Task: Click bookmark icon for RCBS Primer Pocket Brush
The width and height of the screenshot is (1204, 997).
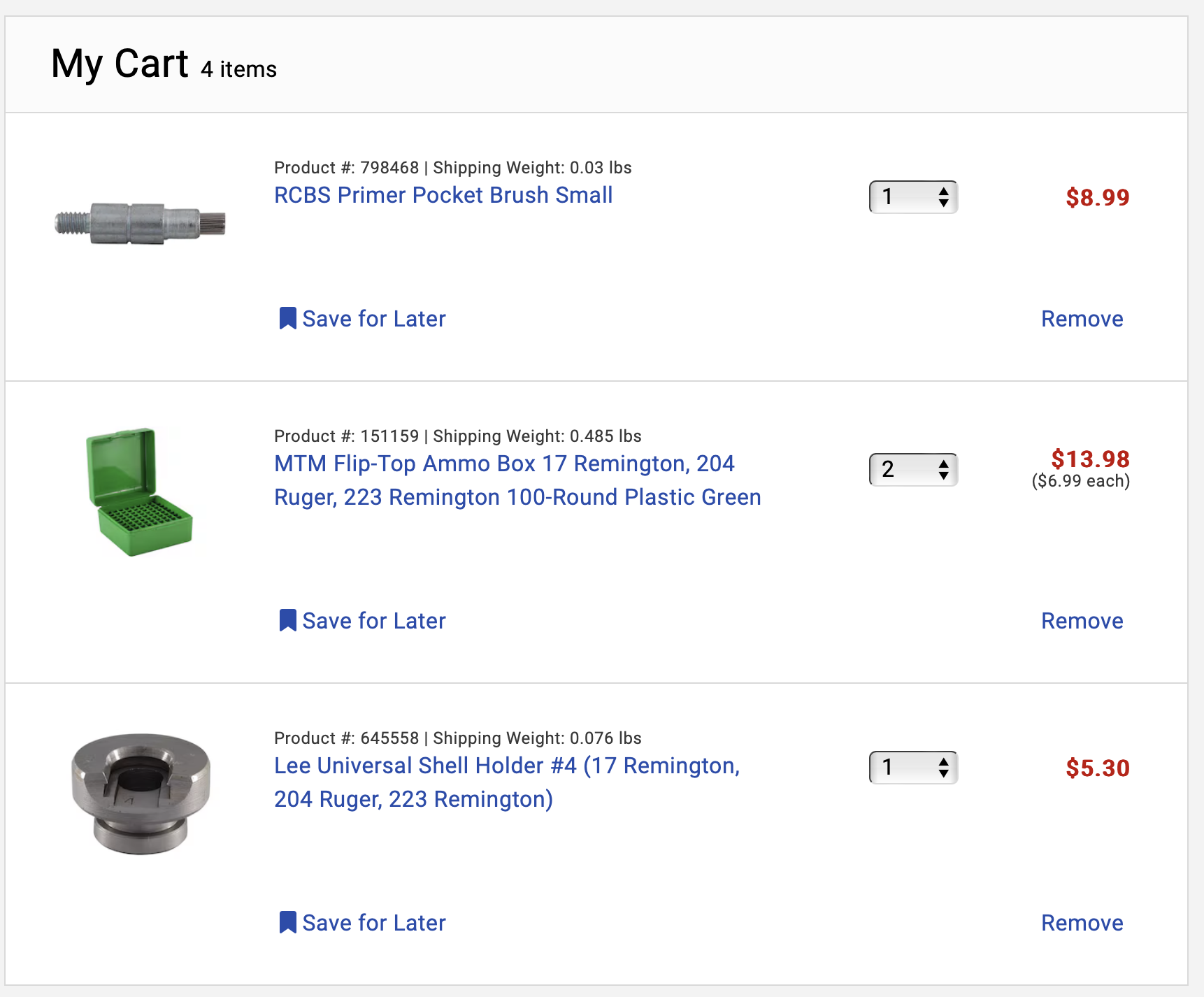Action: 287,318
